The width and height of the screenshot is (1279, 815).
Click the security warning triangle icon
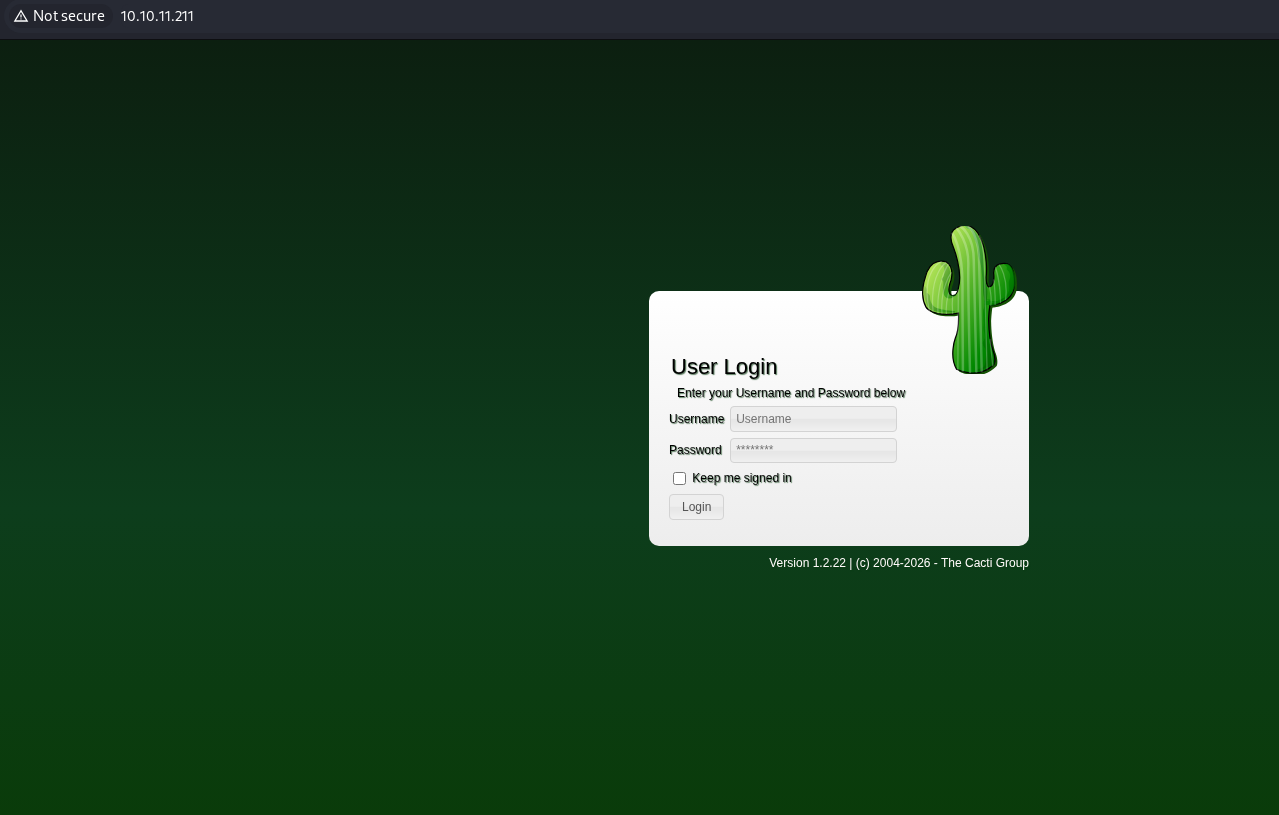click(x=20, y=17)
